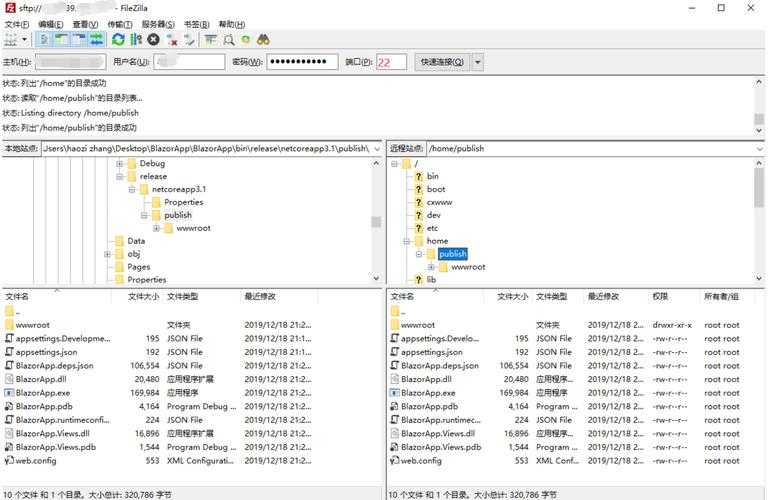This screenshot has width=768, height=500.
Task: Toggle the remote directory tree display
Action: click(x=79, y=40)
